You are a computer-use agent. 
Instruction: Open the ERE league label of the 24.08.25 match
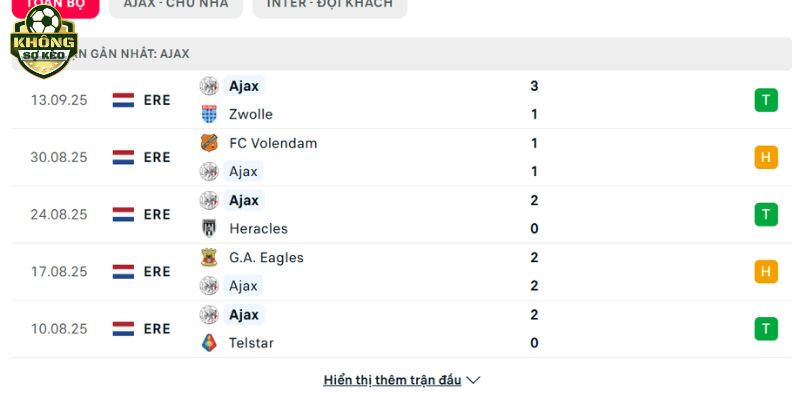[157, 214]
